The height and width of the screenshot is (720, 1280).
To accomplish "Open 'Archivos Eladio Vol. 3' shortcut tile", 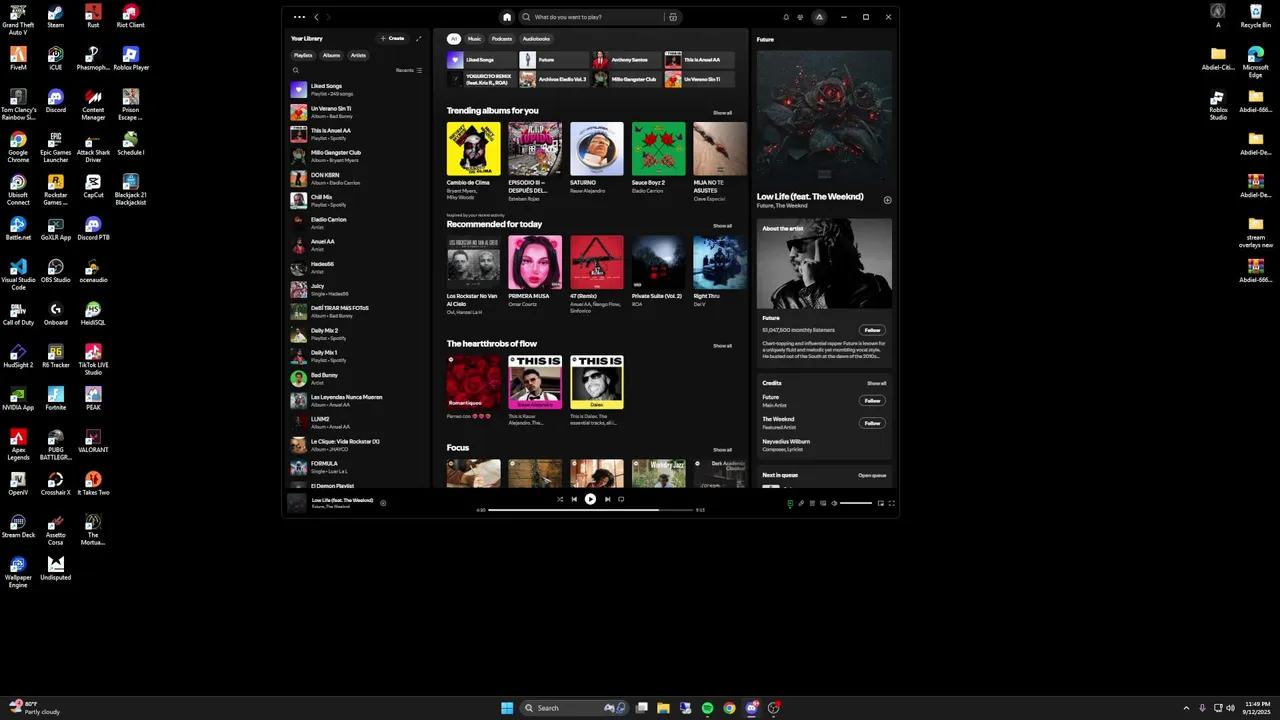I will (x=553, y=79).
